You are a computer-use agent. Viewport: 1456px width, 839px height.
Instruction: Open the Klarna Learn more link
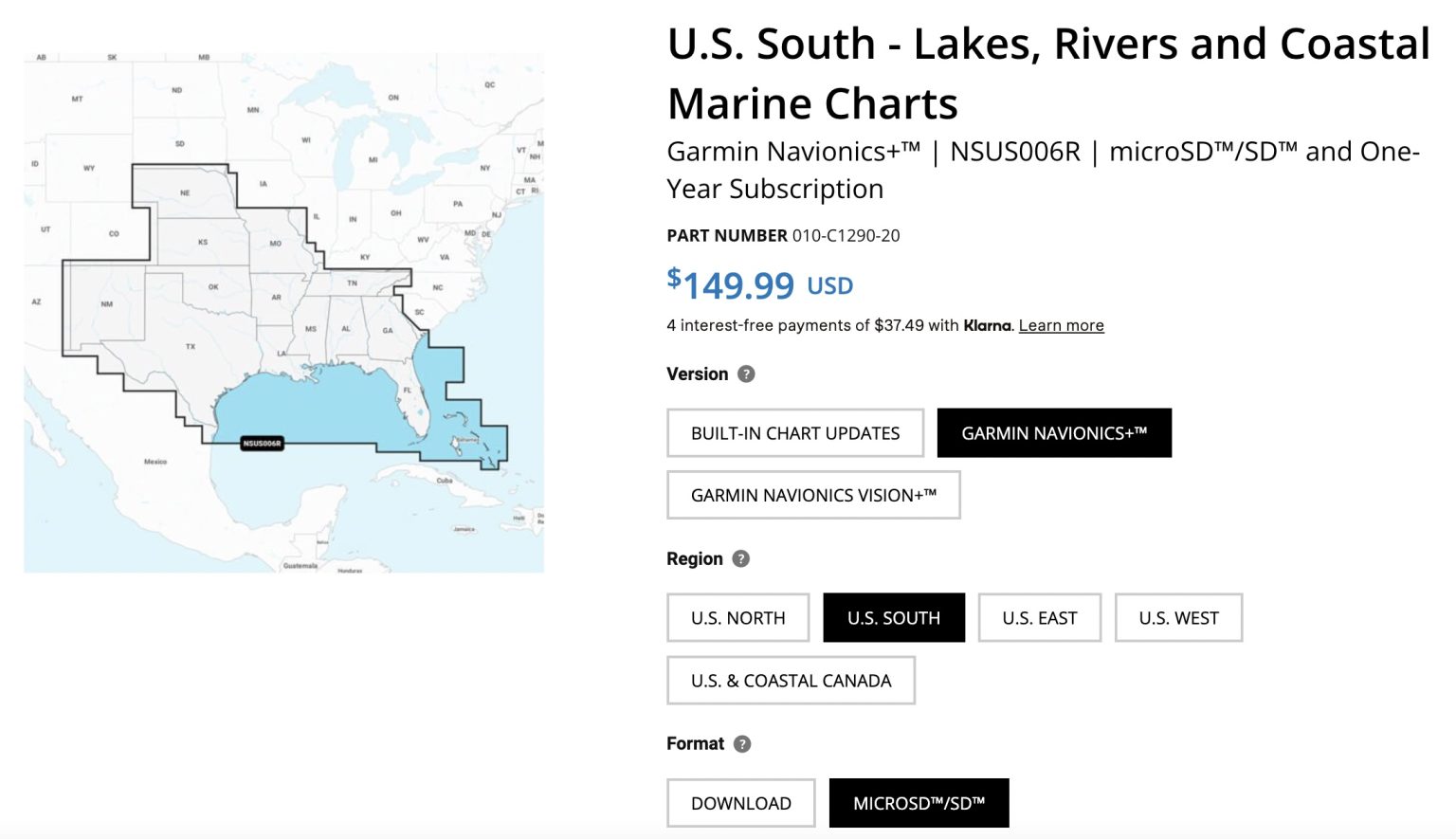pos(1061,324)
